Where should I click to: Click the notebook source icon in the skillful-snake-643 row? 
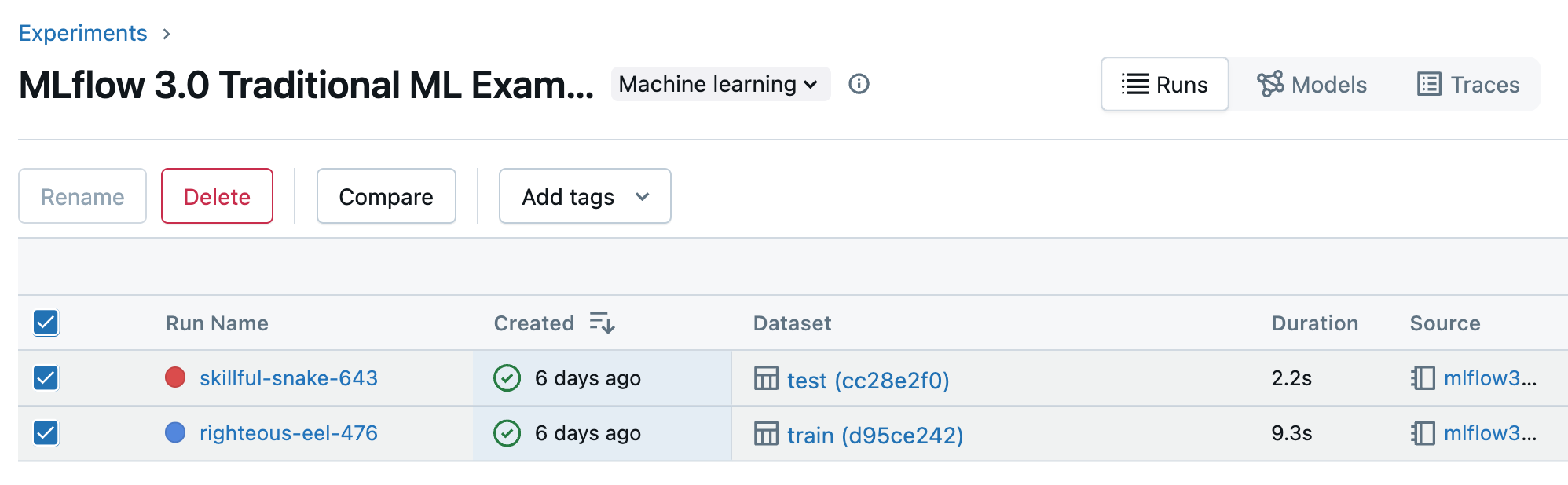tap(1423, 378)
